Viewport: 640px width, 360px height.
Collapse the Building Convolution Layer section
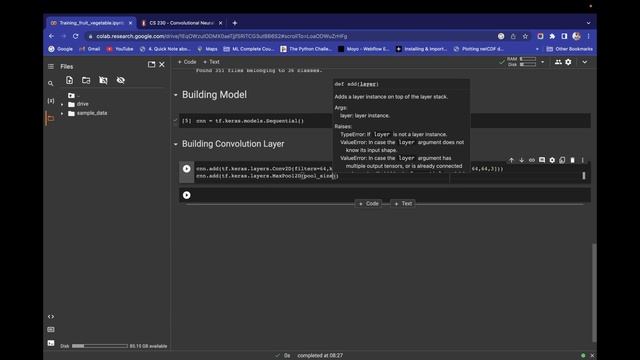[176, 144]
